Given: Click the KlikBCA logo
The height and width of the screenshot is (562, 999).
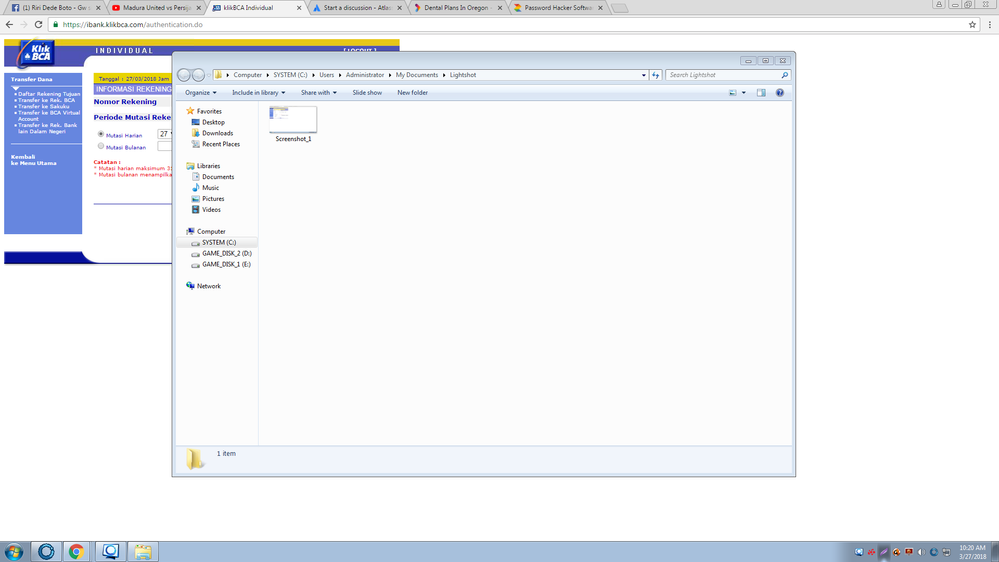Looking at the screenshot, I should (x=36, y=54).
